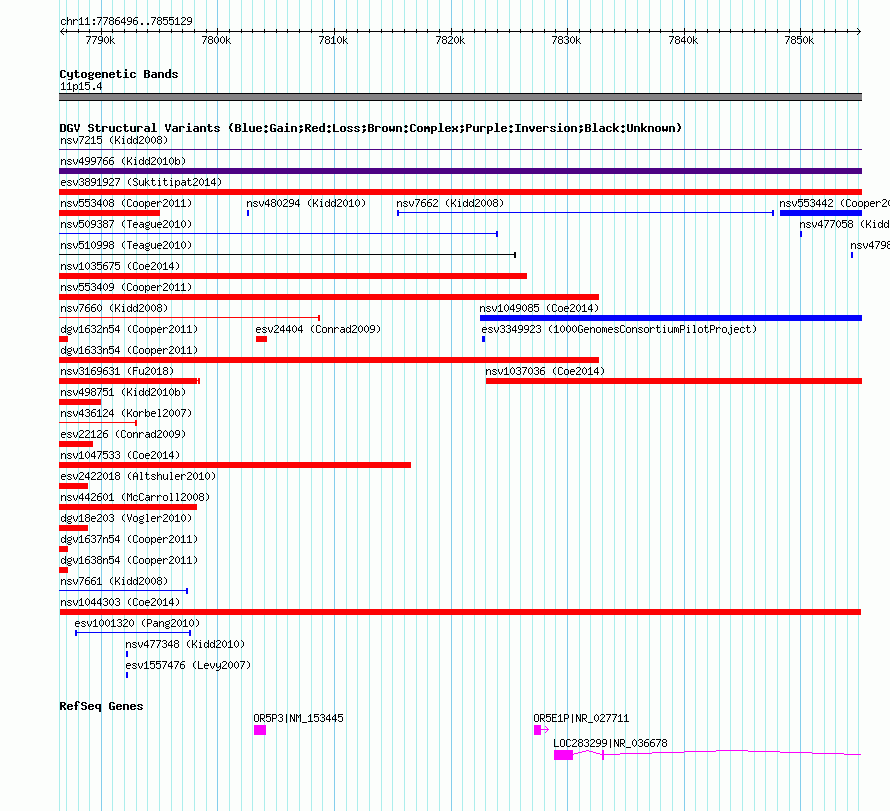890x811 pixels.
Task: Click dgv1638n54 (Cooper2011) label
Action: [x=129, y=560]
